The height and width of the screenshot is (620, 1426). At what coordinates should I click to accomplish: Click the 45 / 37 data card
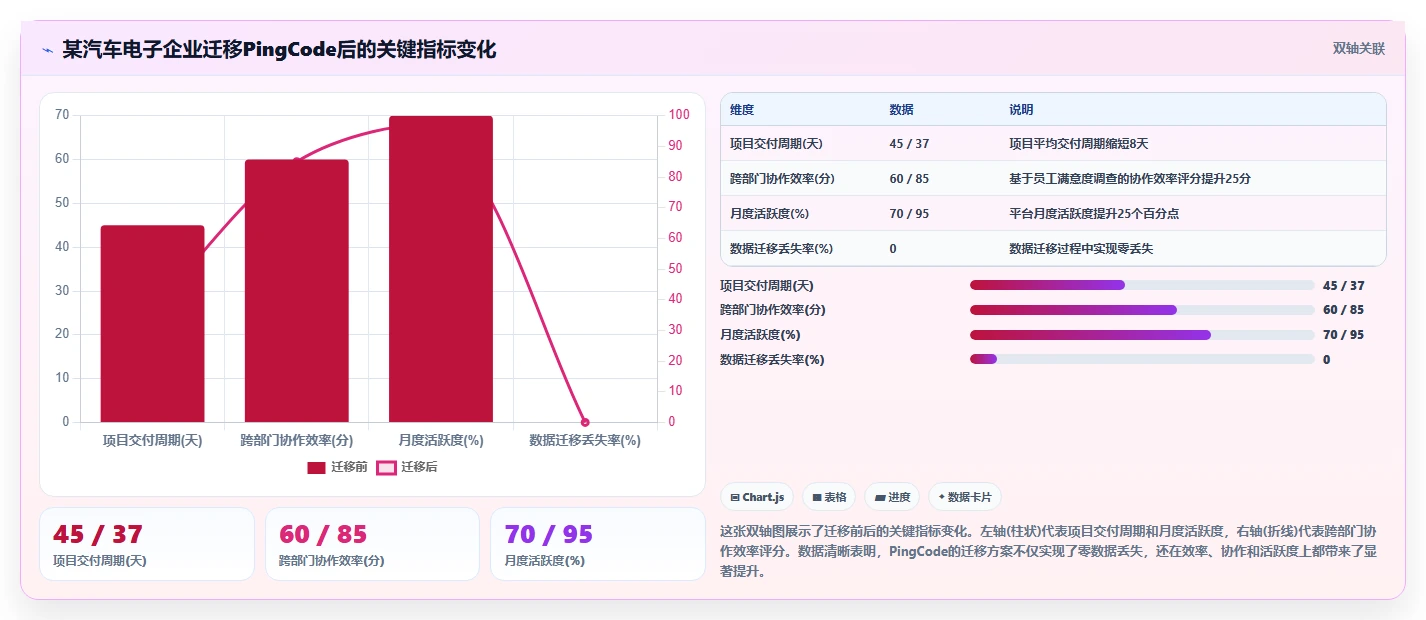(147, 544)
